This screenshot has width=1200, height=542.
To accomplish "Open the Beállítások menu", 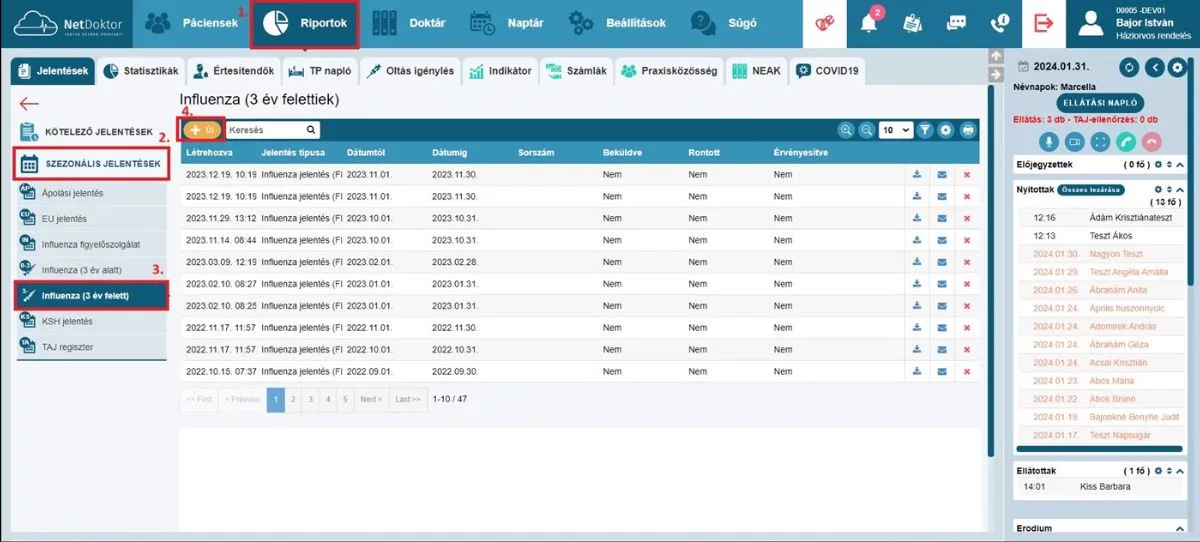I will point(617,22).
